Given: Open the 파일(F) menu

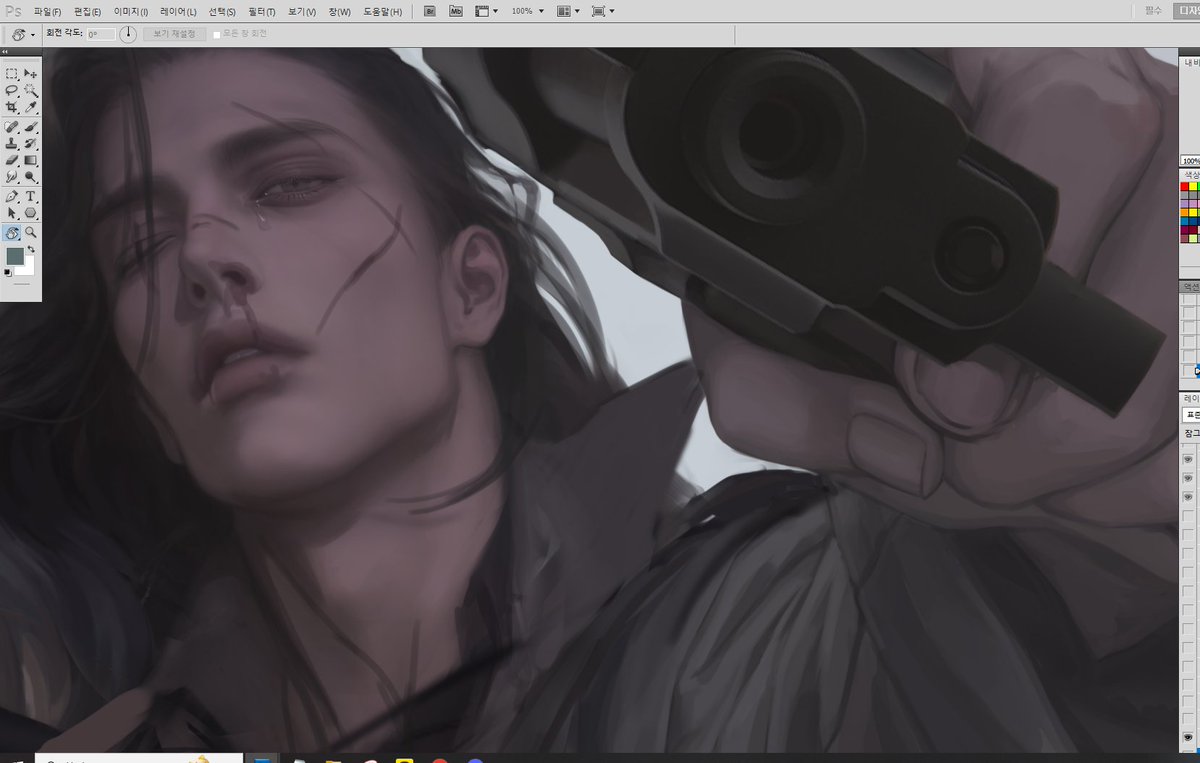Looking at the screenshot, I should [x=47, y=12].
